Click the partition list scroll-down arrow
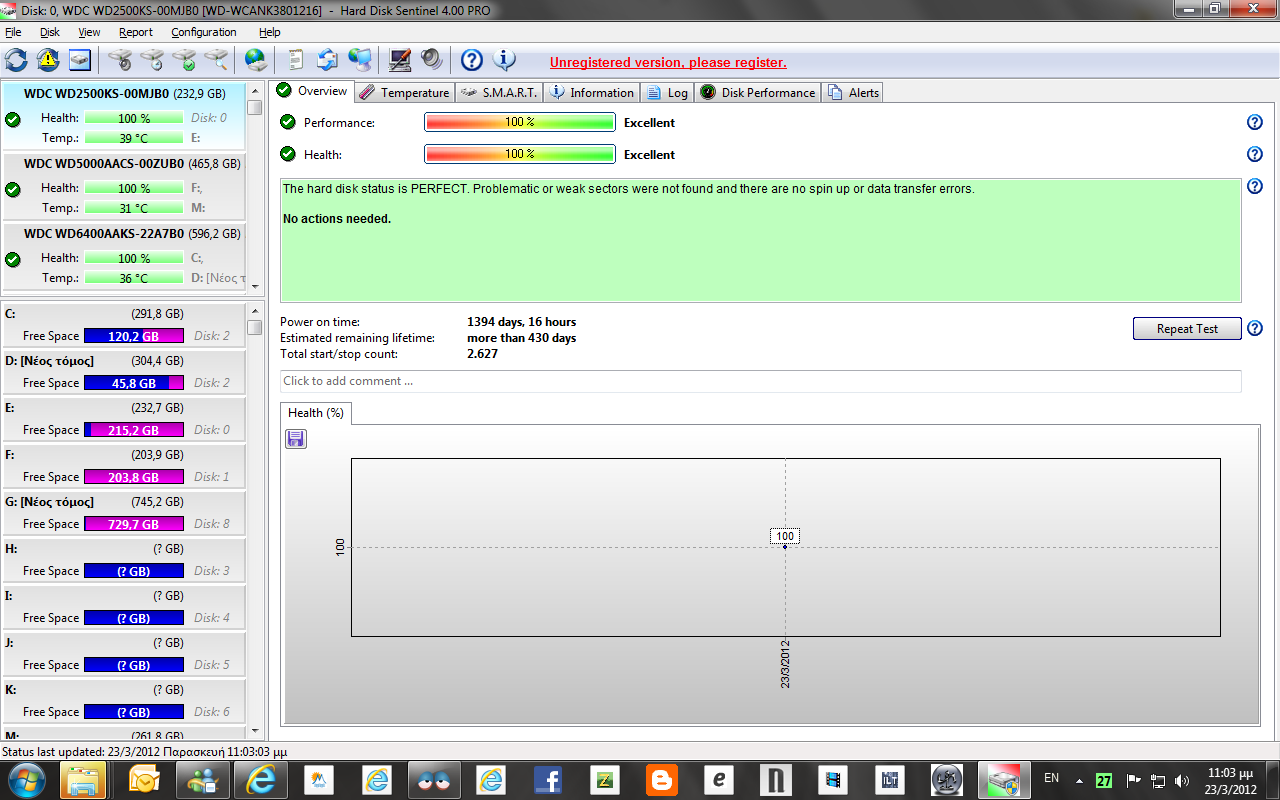 255,732
